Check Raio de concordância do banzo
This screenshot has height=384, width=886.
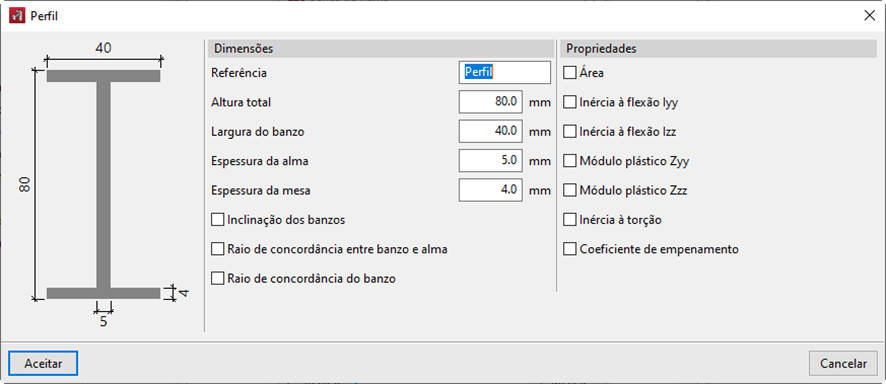217,278
